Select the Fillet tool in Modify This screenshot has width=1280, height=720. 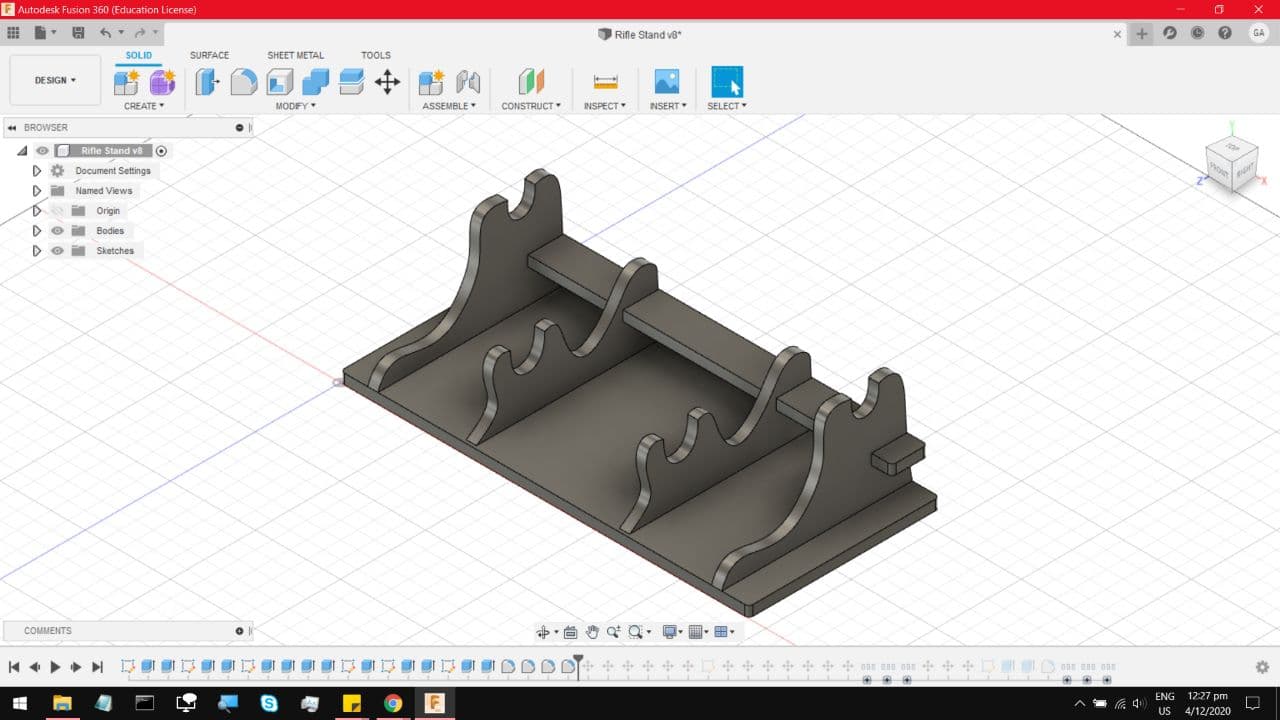[243, 82]
